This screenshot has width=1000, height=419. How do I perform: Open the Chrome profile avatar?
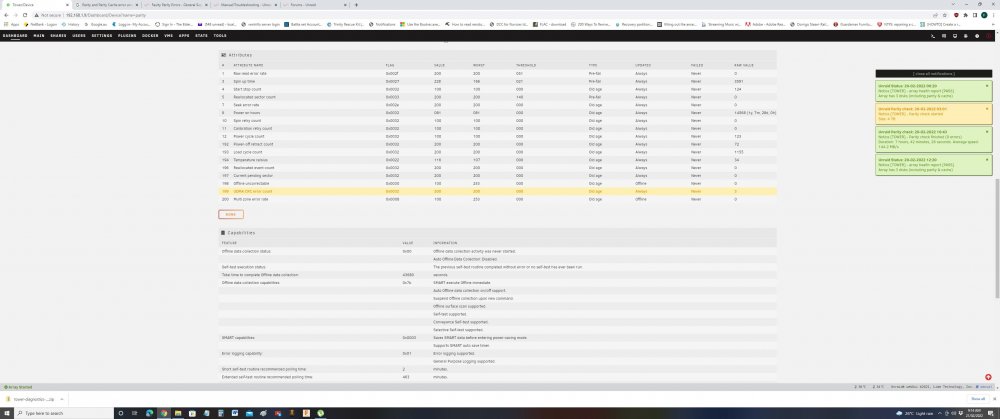point(984,15)
